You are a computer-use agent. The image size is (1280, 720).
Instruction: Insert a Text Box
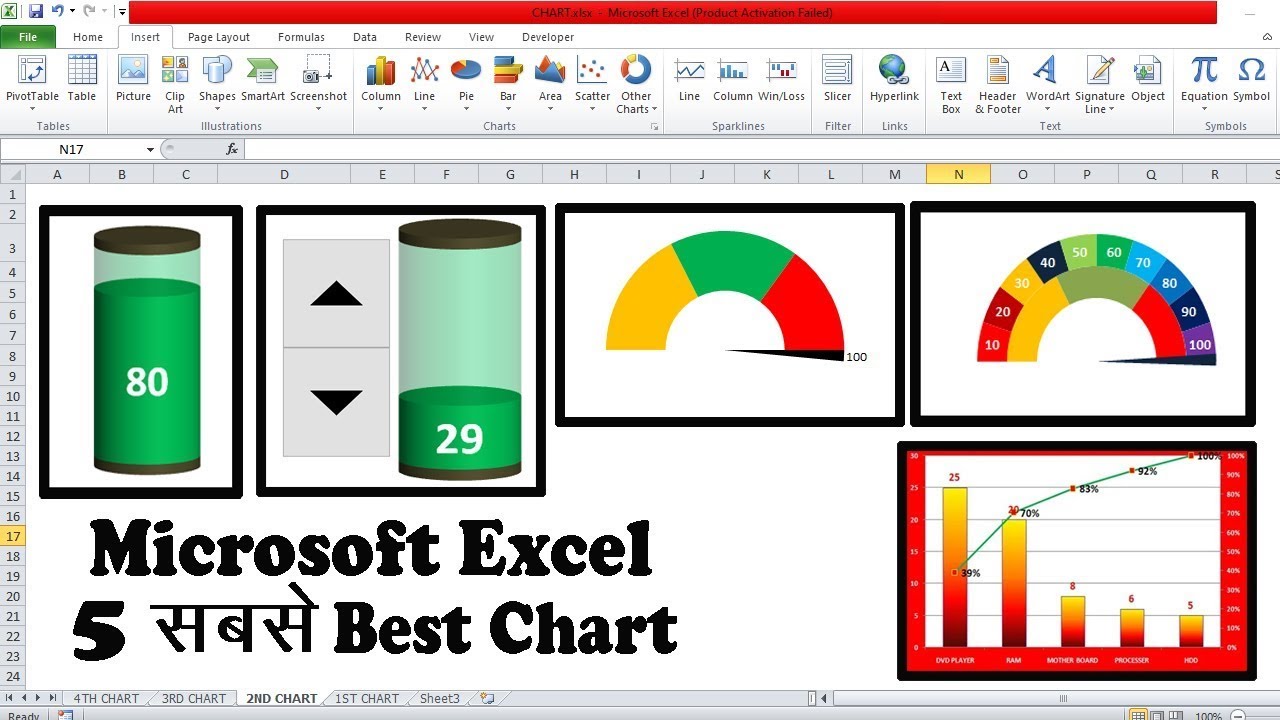coord(951,84)
